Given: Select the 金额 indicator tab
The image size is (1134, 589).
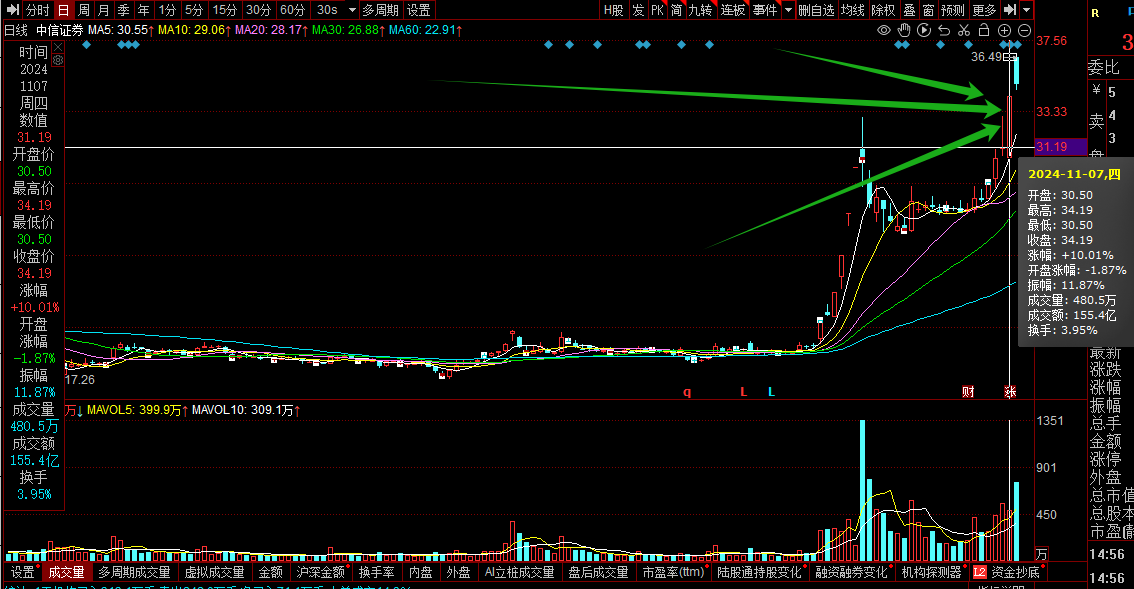Looking at the screenshot, I should point(270,572).
